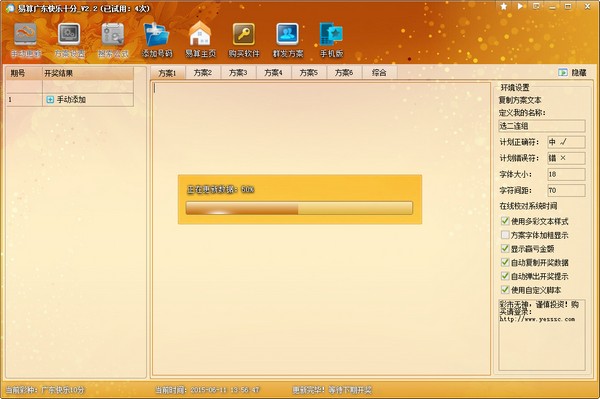Switch to the 方案5 tab
The height and width of the screenshot is (399, 600).
coord(308,72)
